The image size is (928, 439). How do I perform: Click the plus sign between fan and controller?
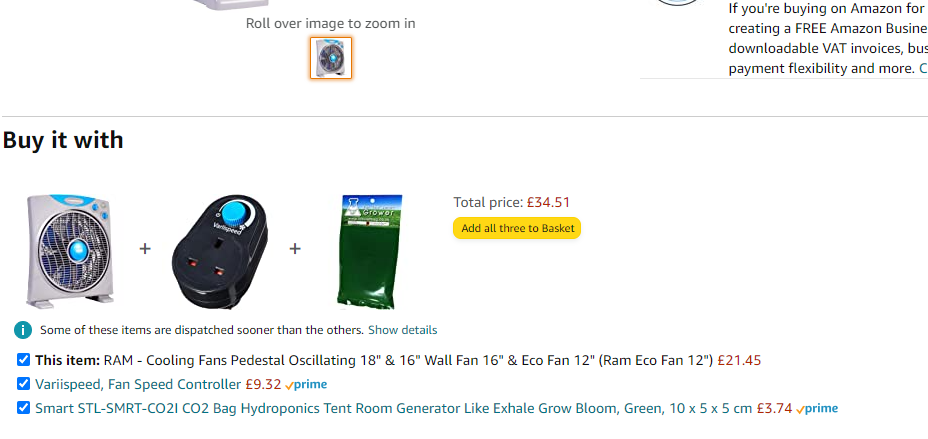145,248
